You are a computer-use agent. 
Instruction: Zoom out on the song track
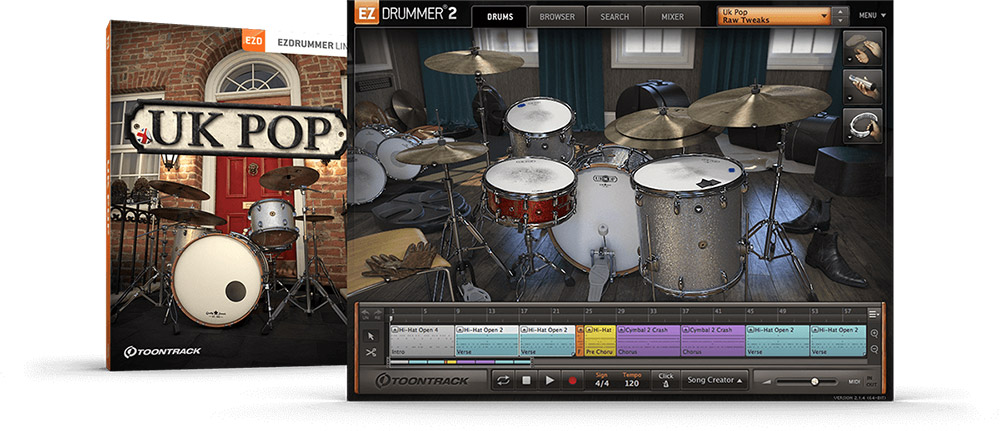(x=874, y=349)
